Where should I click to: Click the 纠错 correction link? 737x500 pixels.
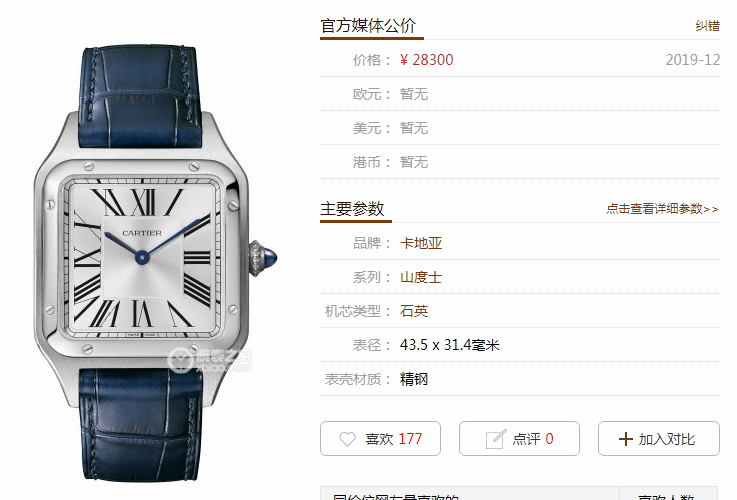pyautogui.click(x=707, y=25)
